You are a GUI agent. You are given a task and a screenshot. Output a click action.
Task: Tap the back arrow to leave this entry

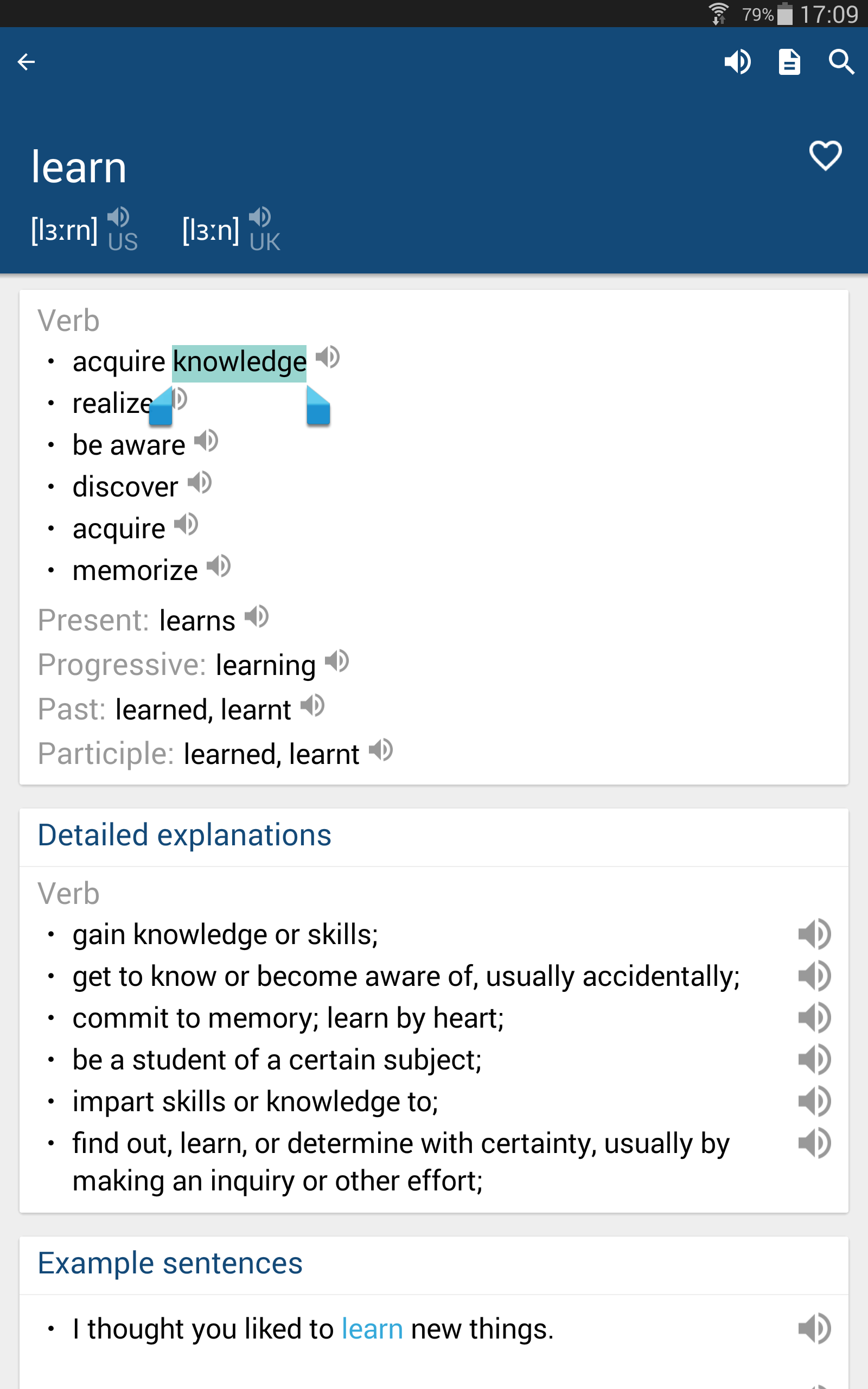pyautogui.click(x=26, y=61)
